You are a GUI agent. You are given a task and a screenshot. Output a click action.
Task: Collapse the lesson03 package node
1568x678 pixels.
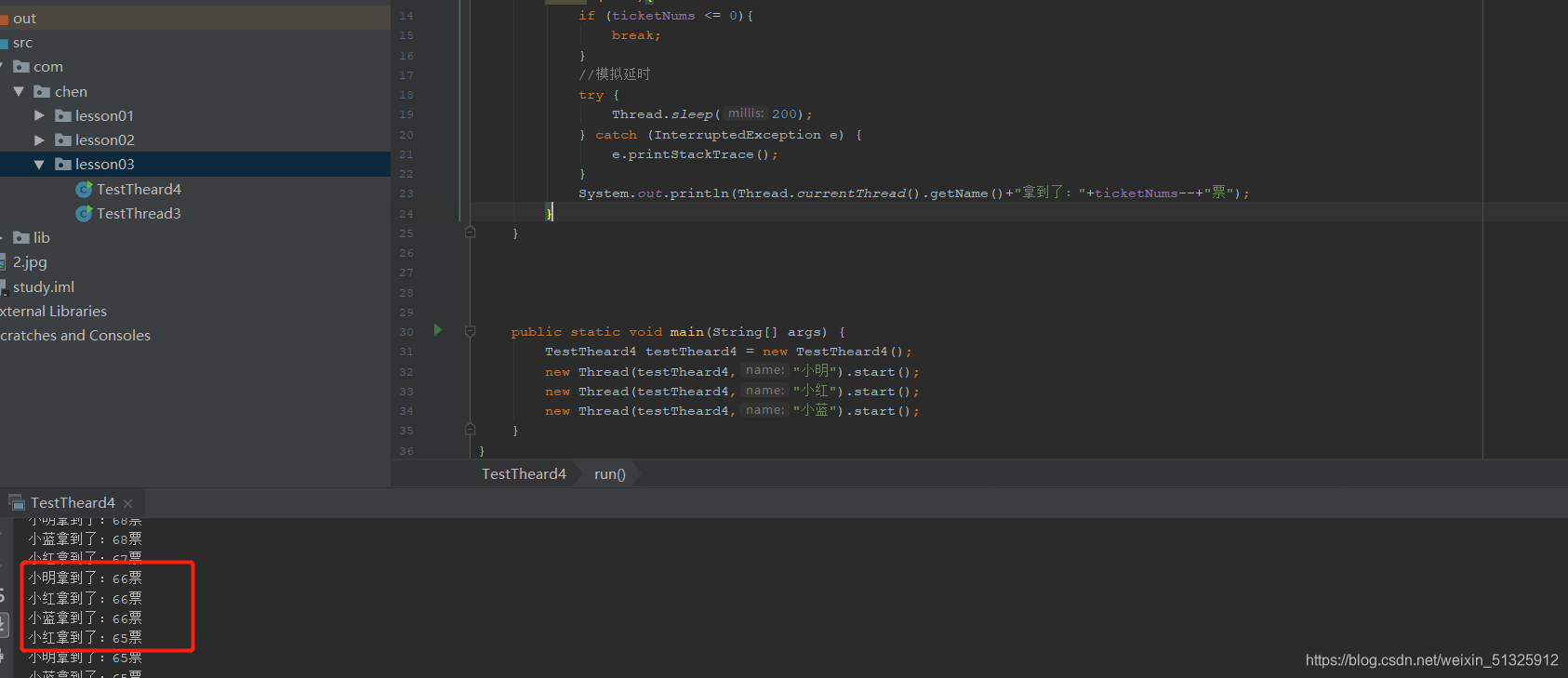point(39,165)
